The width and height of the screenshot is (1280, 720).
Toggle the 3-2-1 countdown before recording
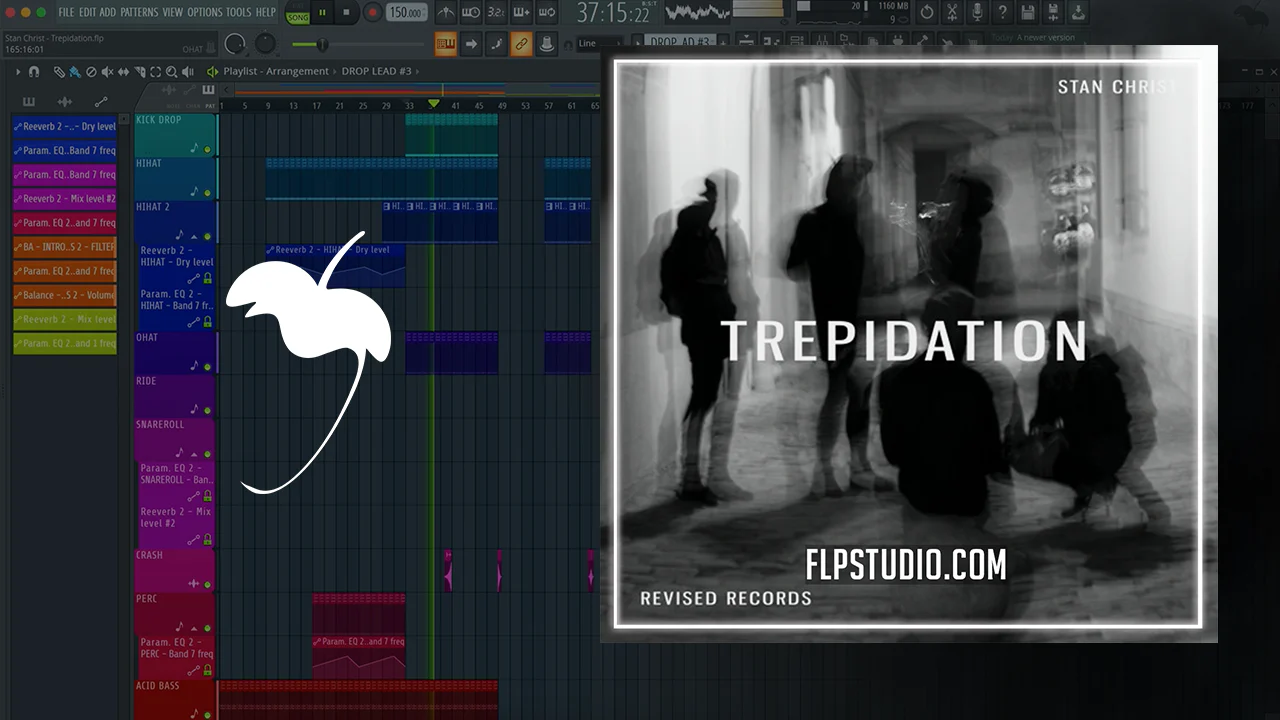click(x=496, y=12)
